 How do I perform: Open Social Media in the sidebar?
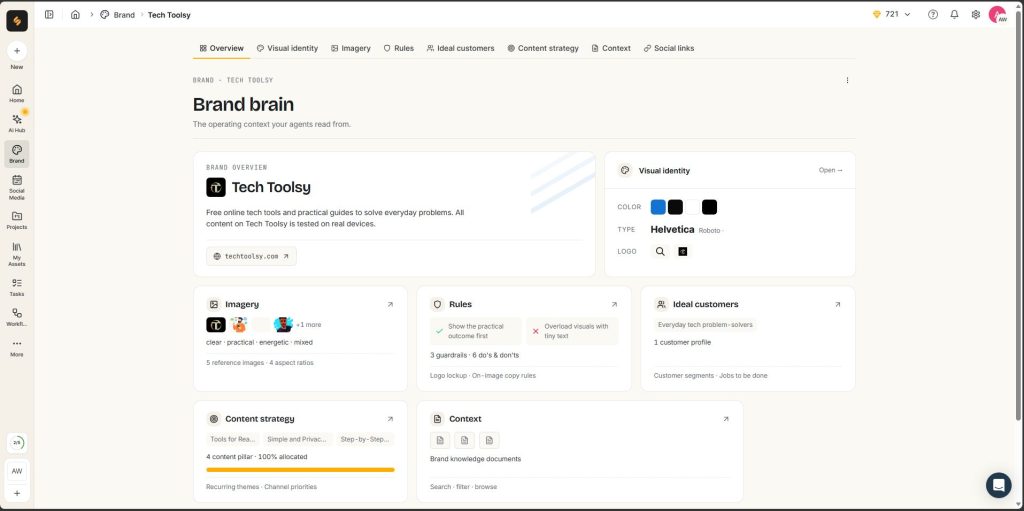pyautogui.click(x=17, y=187)
